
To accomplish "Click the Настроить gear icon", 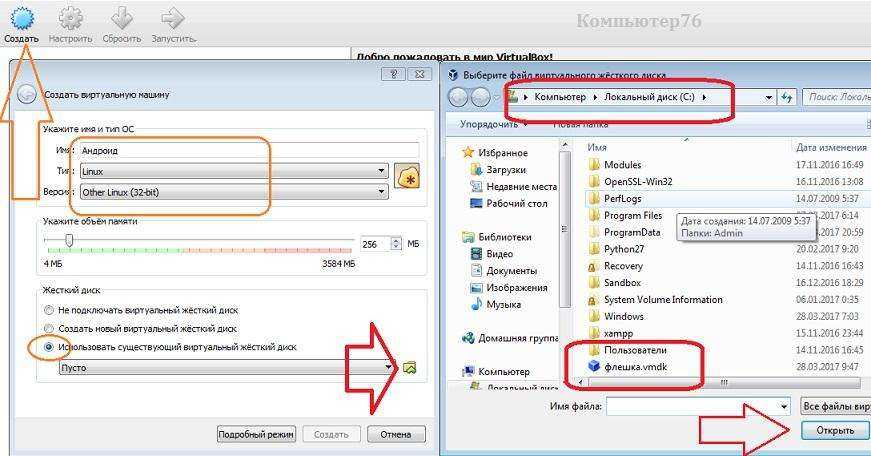I will (71, 18).
